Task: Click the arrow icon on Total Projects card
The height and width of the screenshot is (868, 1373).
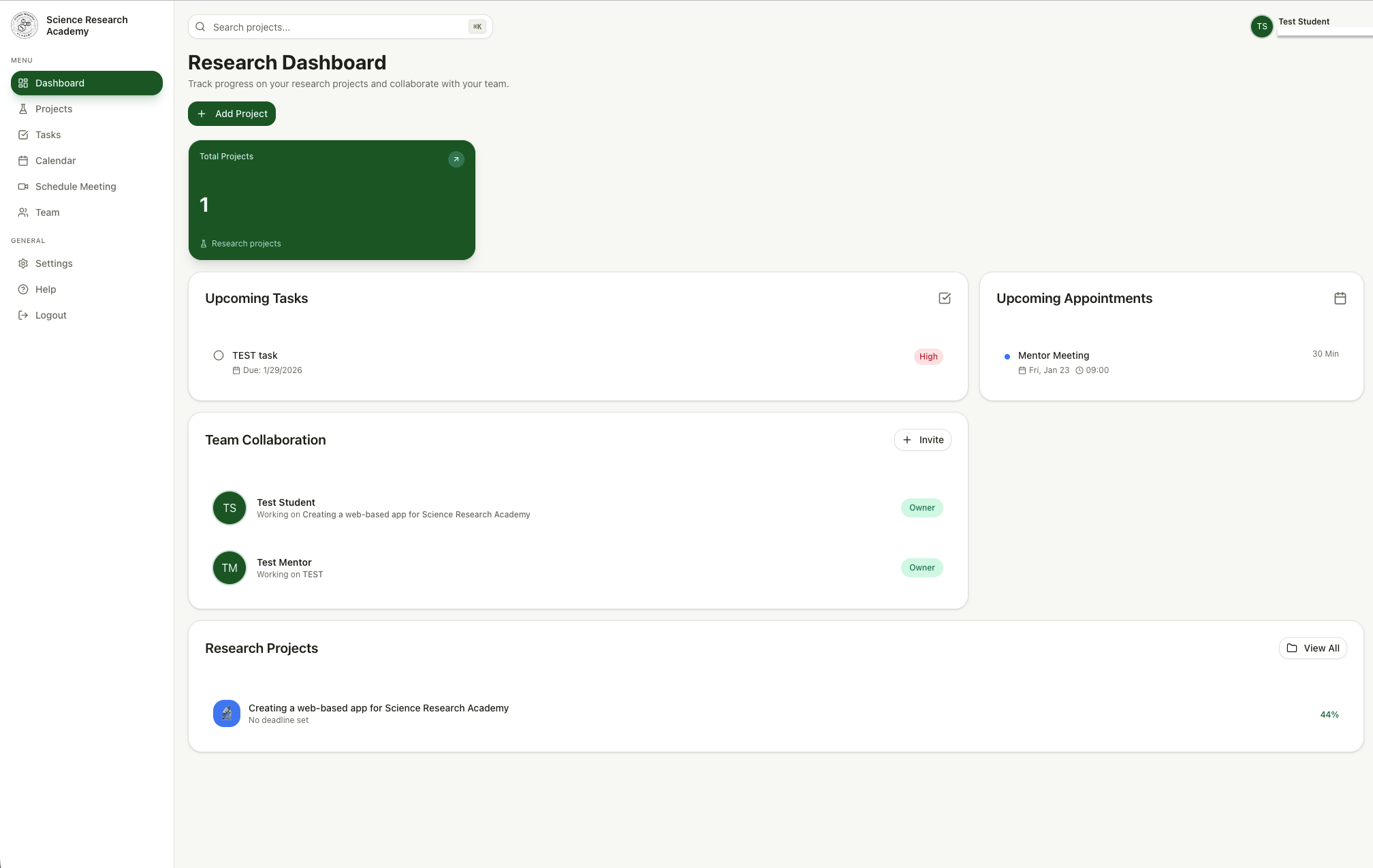Action: pos(456,159)
